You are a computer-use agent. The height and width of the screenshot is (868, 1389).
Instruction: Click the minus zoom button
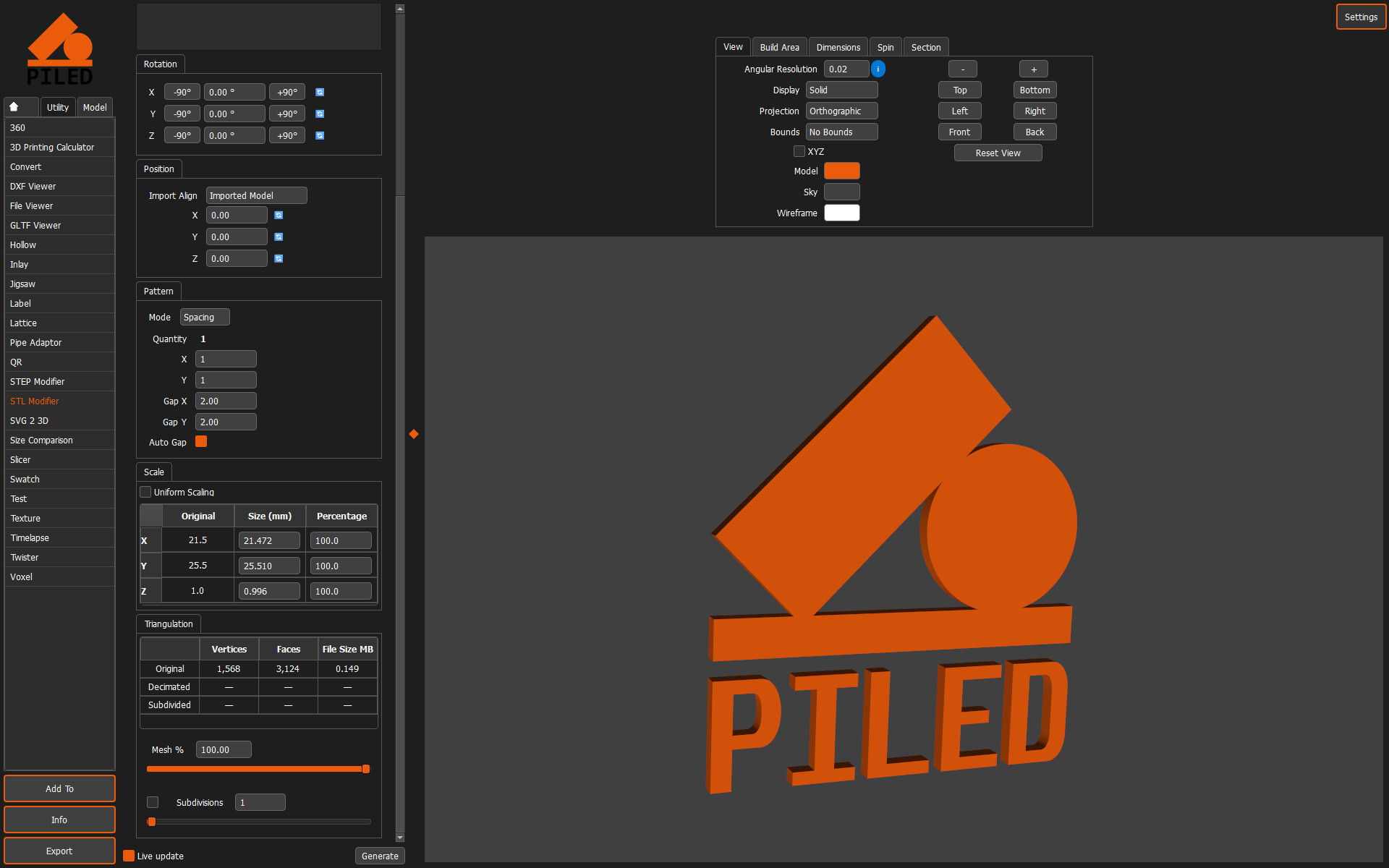point(963,69)
